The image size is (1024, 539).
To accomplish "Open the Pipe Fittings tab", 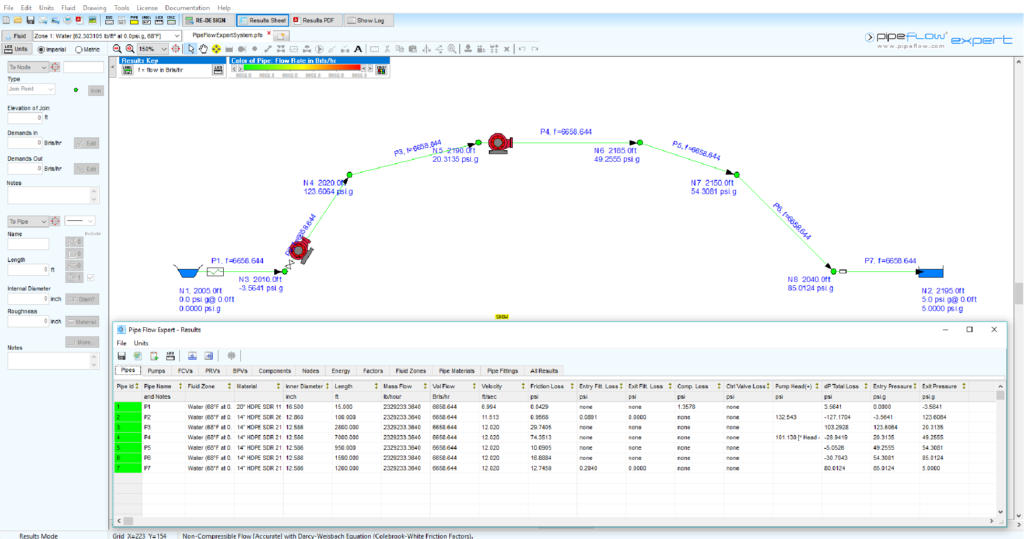I will coord(502,370).
